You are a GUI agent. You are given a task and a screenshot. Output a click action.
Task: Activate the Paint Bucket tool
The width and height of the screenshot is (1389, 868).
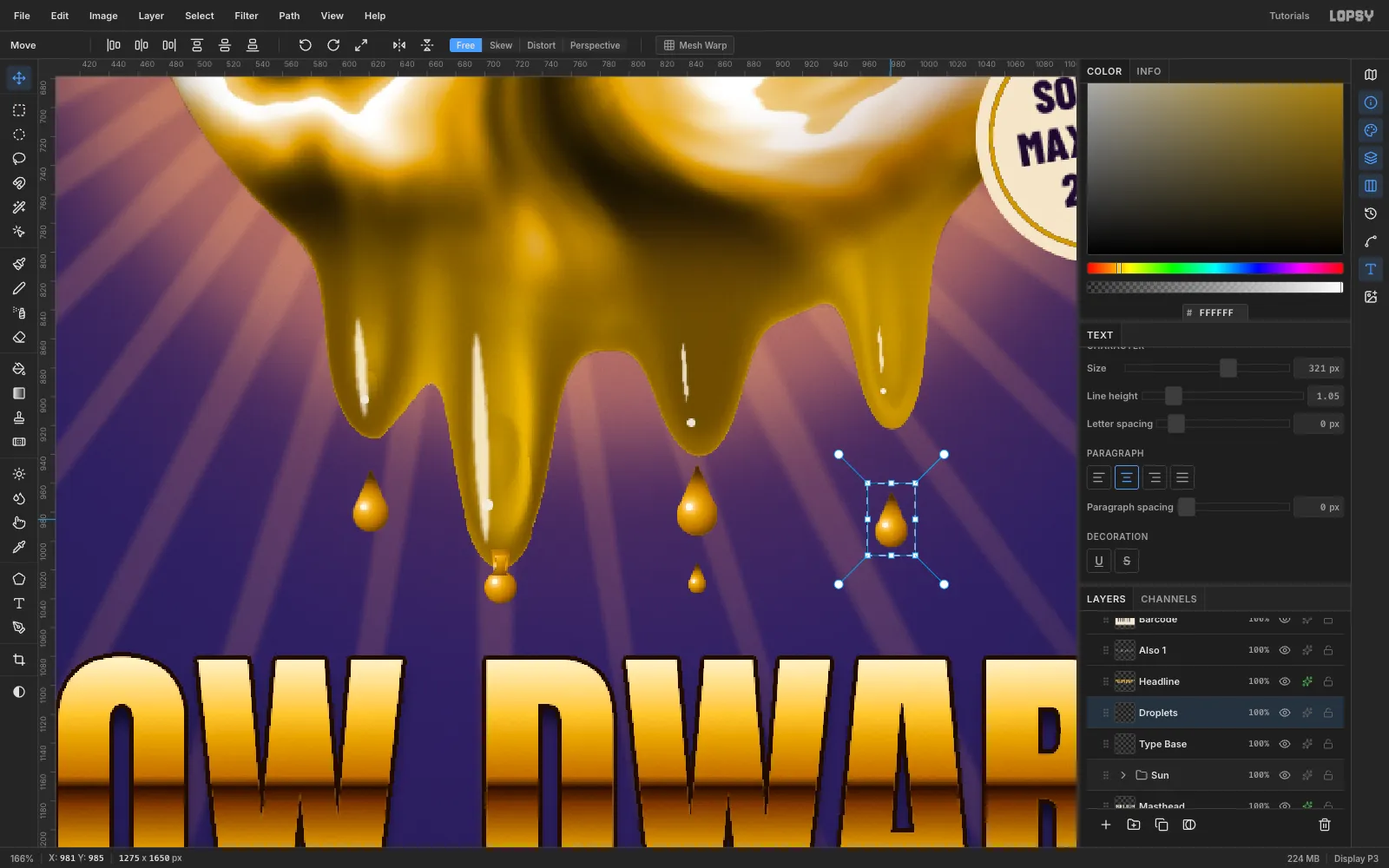(19, 369)
